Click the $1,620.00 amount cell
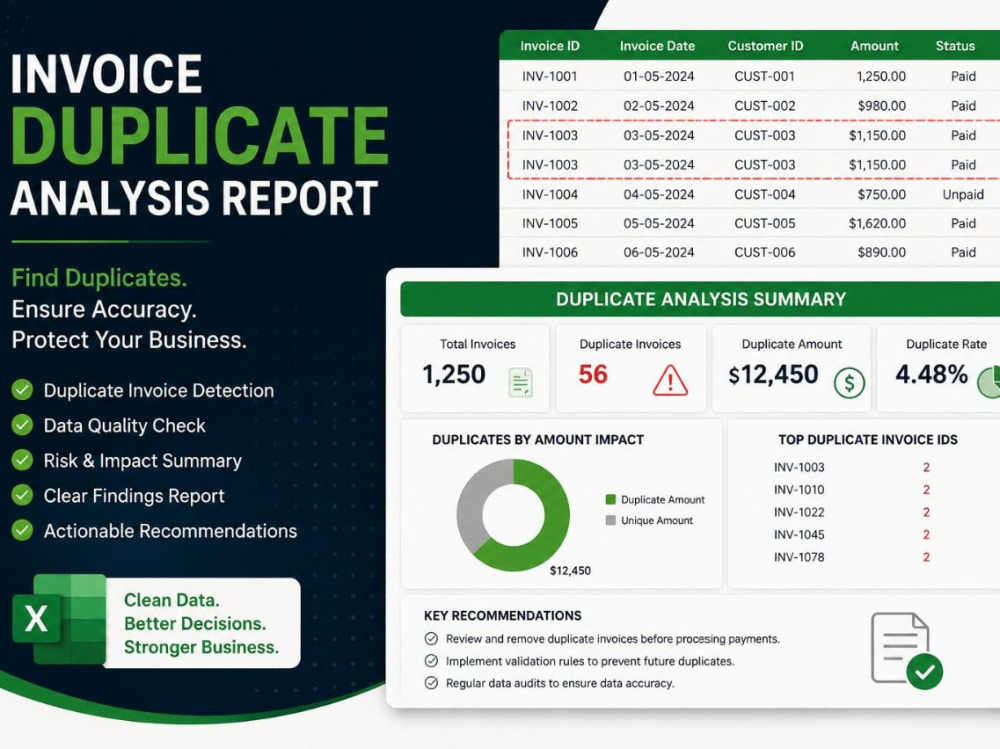Viewport: 1000px width, 749px height. (x=877, y=223)
